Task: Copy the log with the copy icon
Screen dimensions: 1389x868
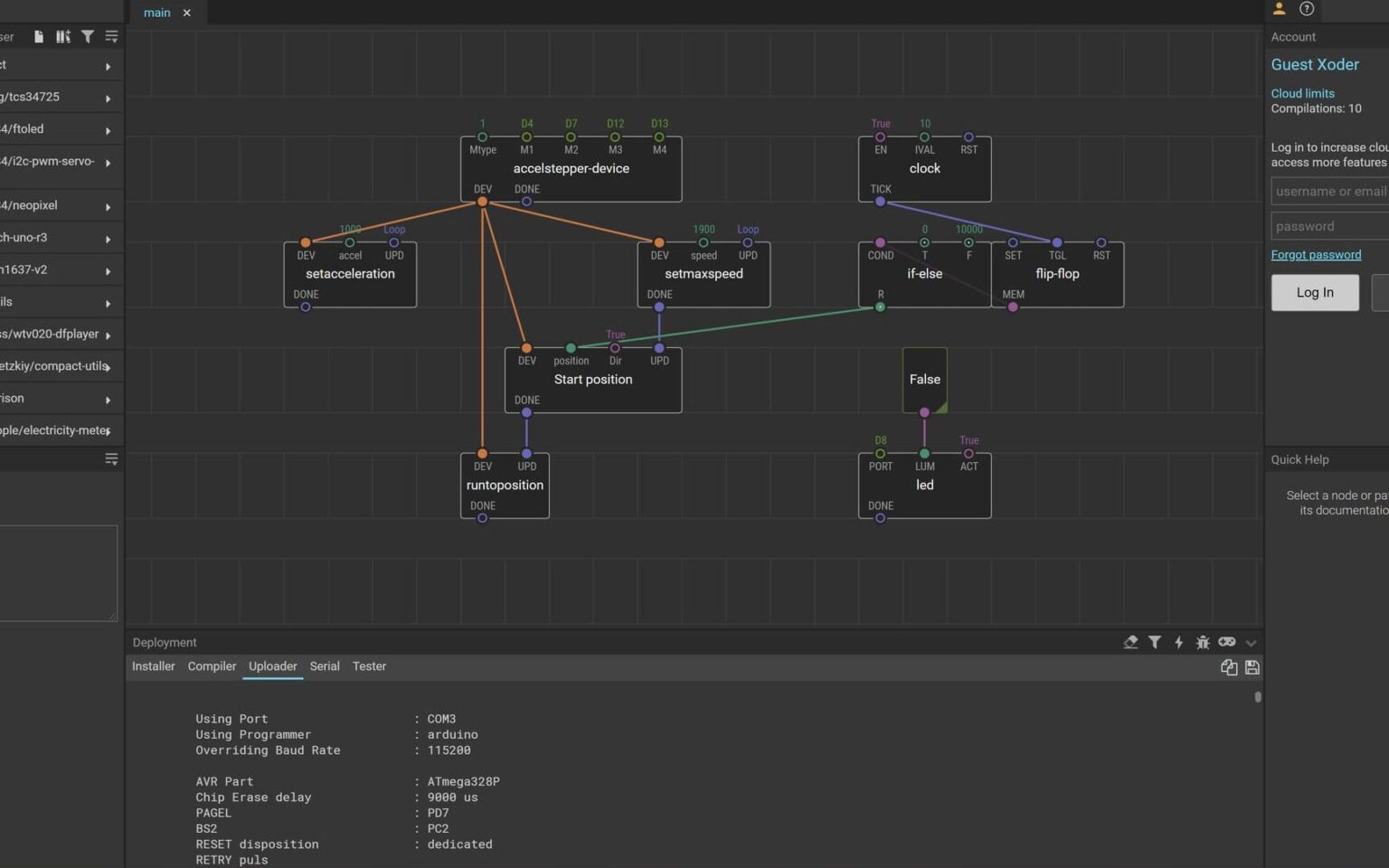Action: pos(1228,667)
